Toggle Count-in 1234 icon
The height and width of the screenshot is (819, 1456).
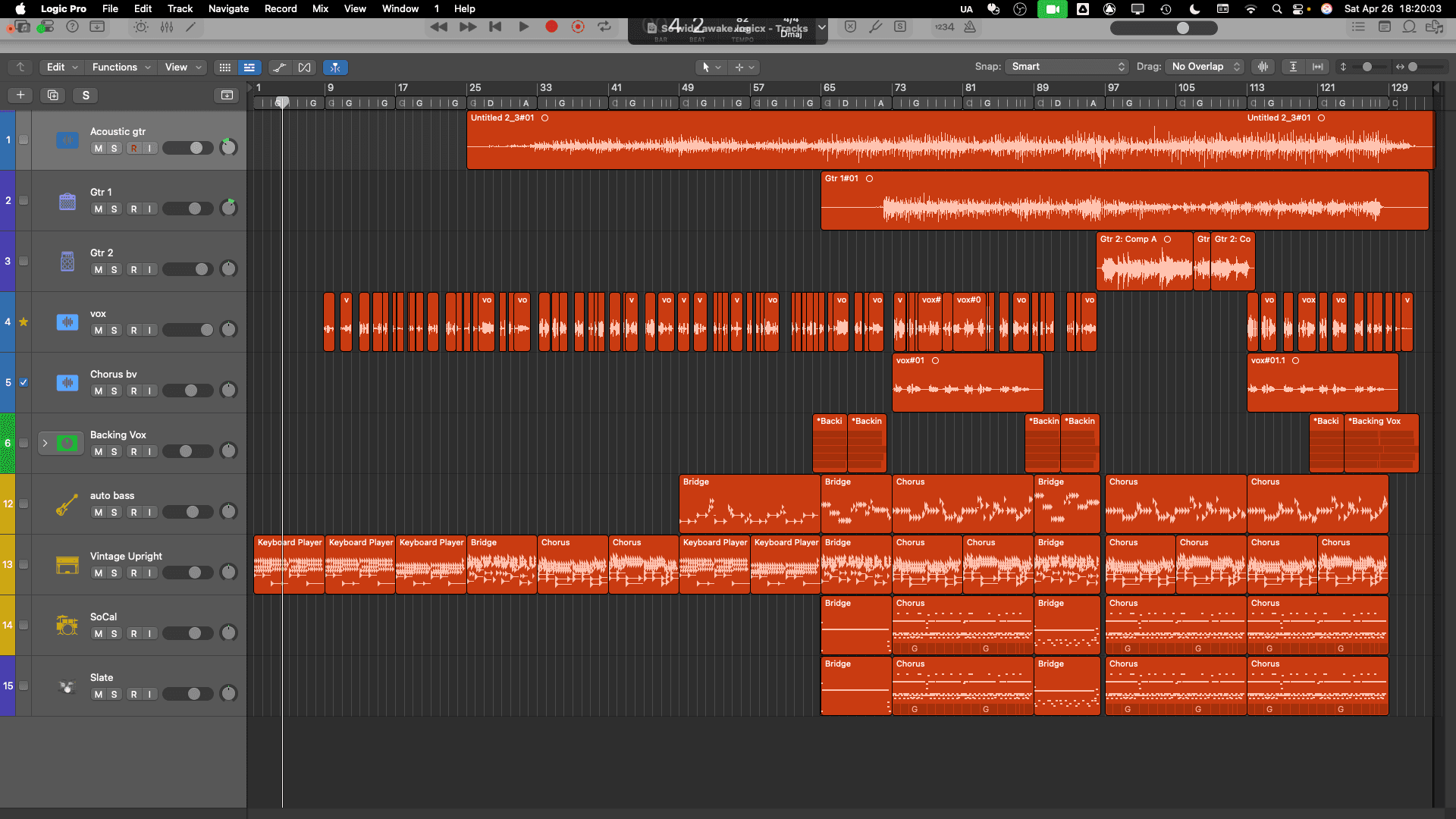point(944,27)
